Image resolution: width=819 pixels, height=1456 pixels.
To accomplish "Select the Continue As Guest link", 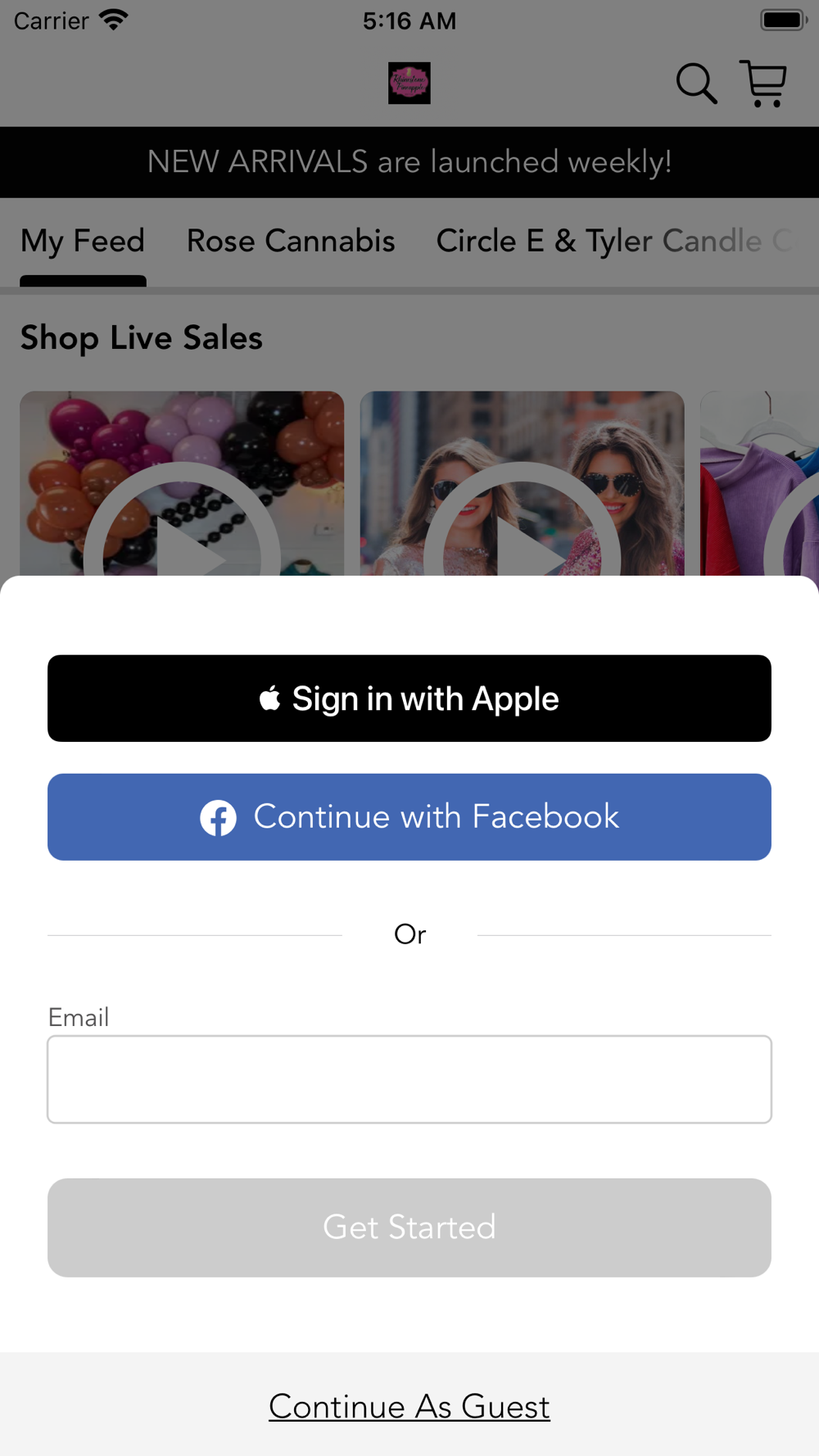I will tap(409, 1407).
